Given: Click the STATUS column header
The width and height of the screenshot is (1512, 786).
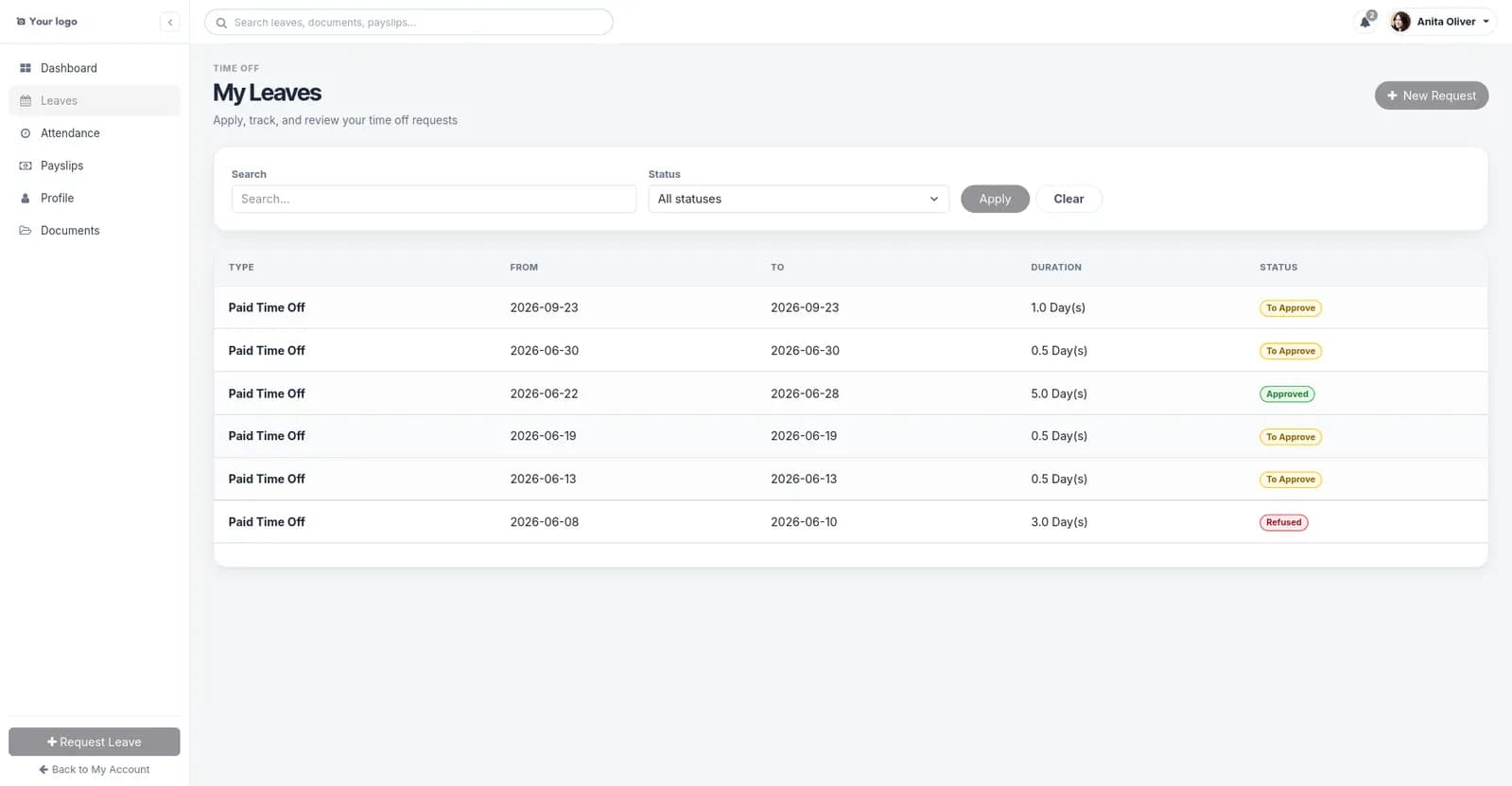Looking at the screenshot, I should 1277,268.
